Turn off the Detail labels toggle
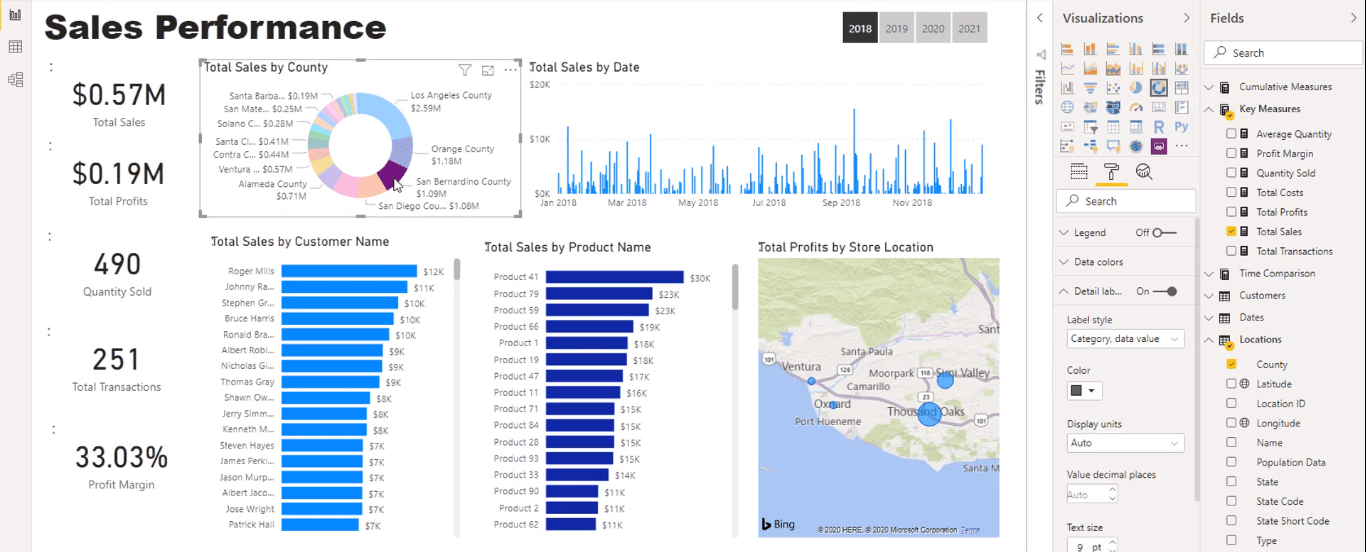 click(x=1165, y=291)
